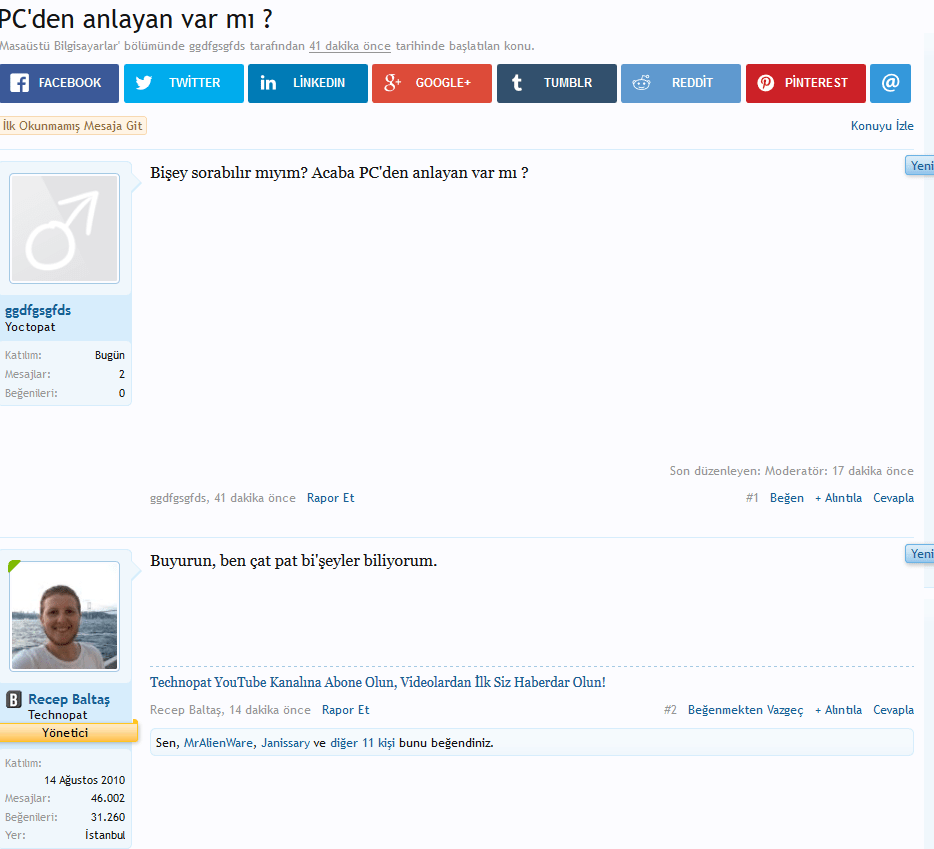Like the first post with Beğen
Viewport: 934px width, 849px height.
pyautogui.click(x=786, y=498)
